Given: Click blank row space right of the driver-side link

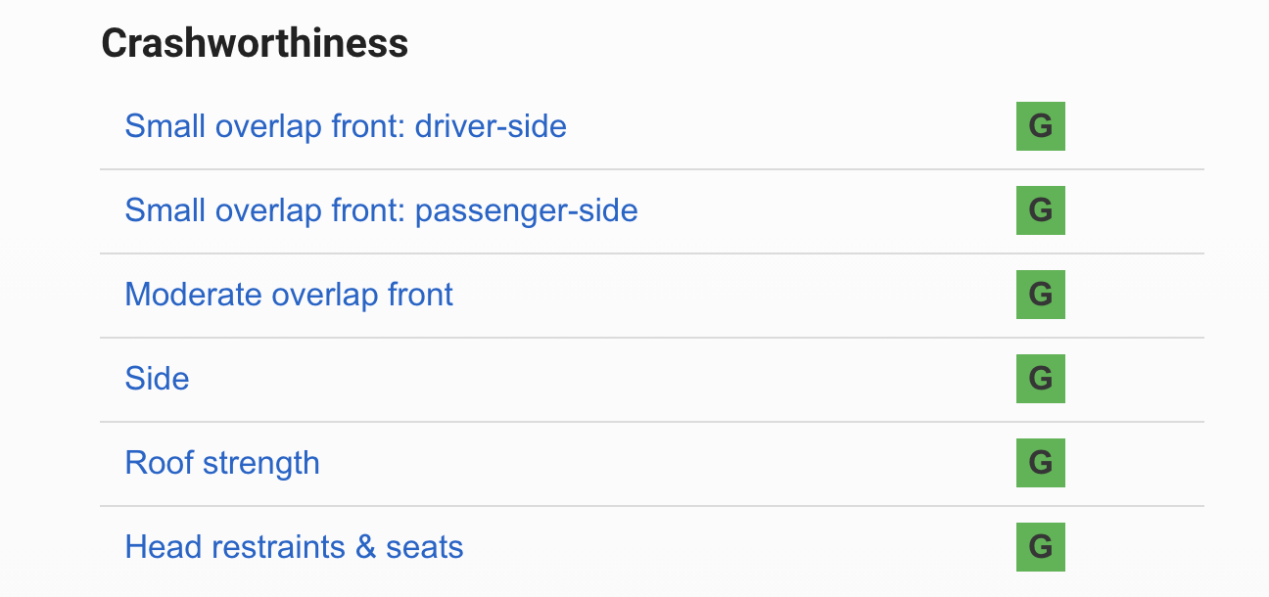Looking at the screenshot, I should (790, 127).
